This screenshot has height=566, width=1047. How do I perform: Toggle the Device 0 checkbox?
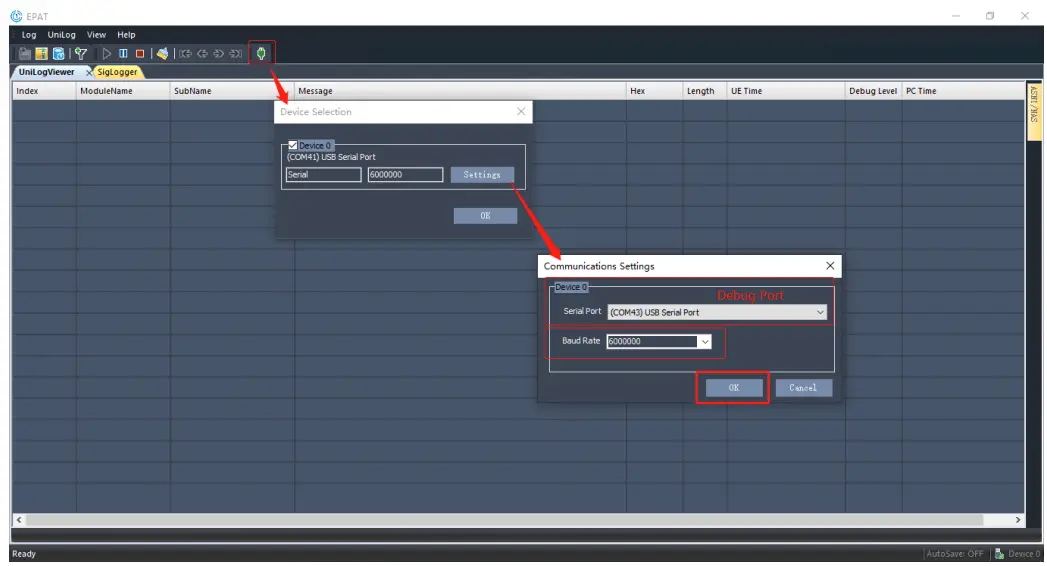292,145
